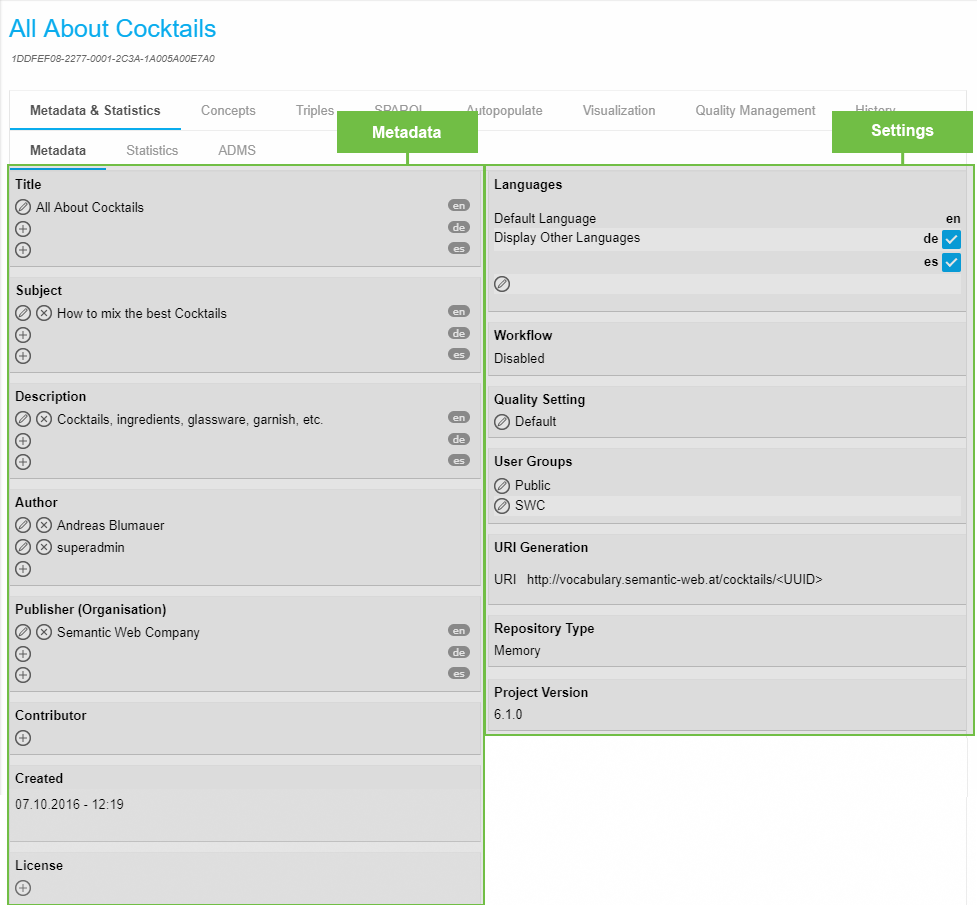Edit the superadmin author entry

(23, 547)
